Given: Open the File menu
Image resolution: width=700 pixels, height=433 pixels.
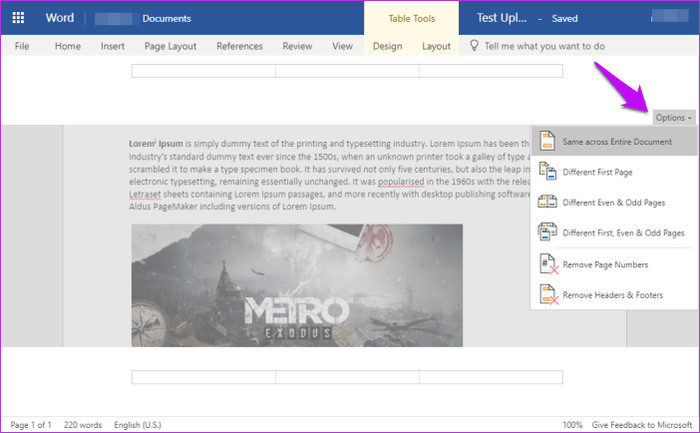Looking at the screenshot, I should tap(22, 46).
